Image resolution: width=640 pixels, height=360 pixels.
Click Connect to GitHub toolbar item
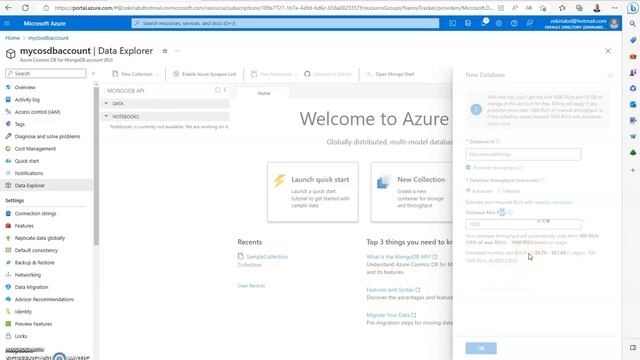click(x=328, y=74)
